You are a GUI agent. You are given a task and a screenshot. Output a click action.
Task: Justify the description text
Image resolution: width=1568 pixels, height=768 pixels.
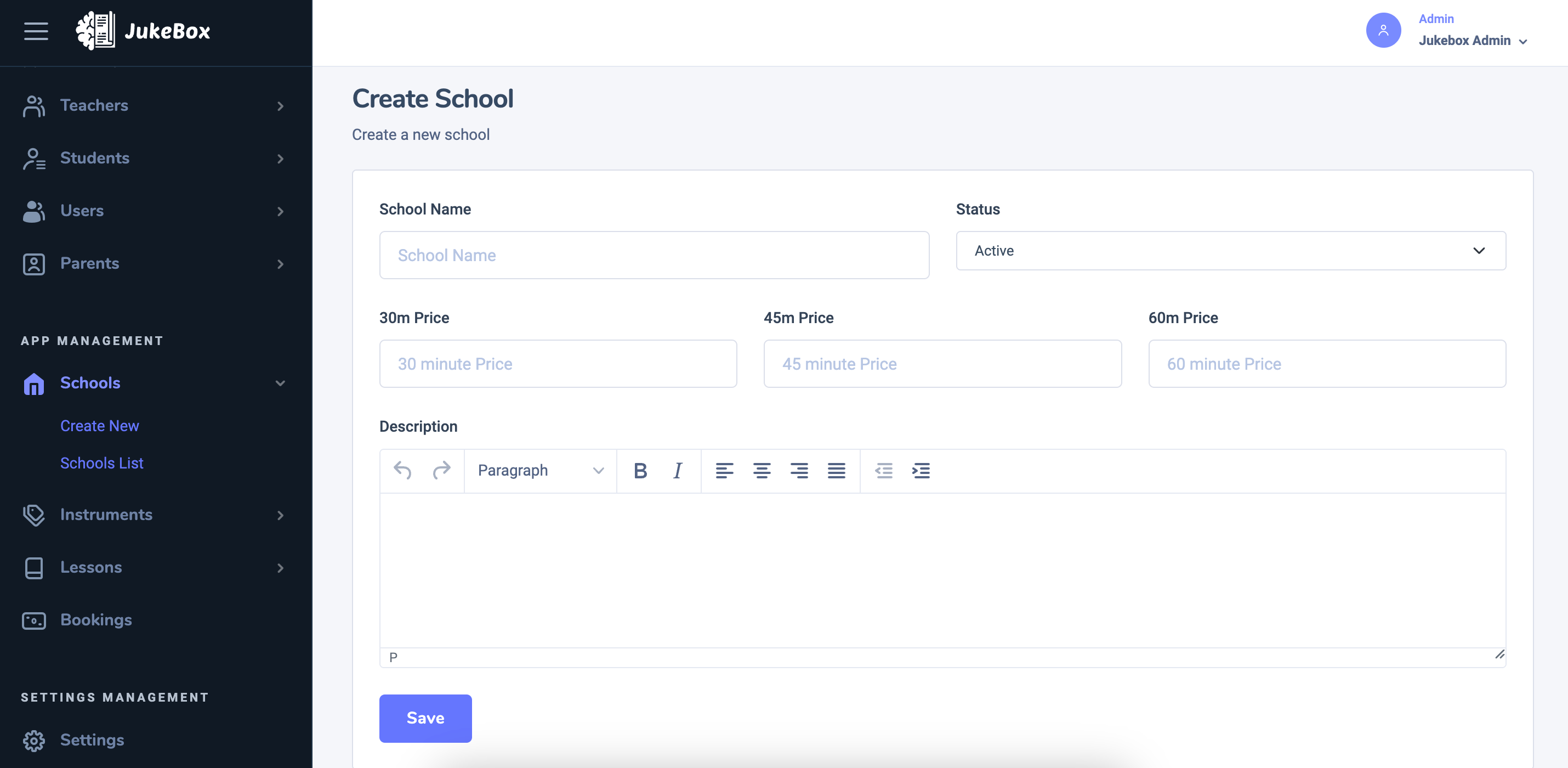tap(836, 470)
